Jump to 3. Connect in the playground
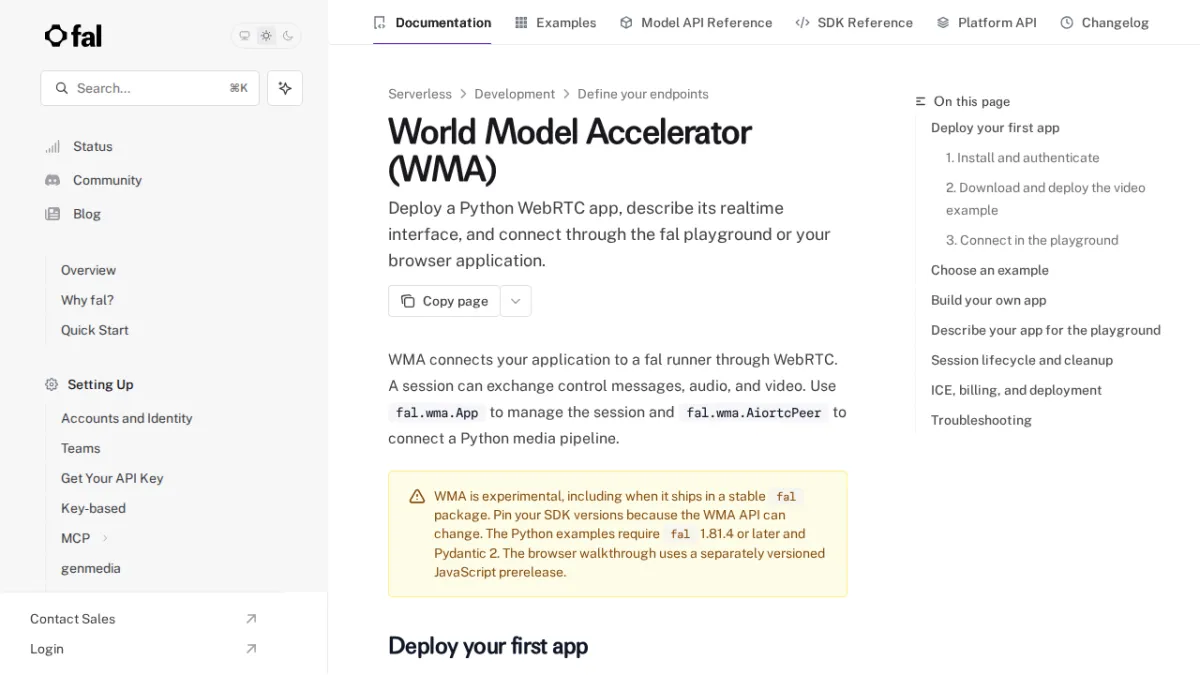This screenshot has height=675, width=1200. [x=1032, y=240]
